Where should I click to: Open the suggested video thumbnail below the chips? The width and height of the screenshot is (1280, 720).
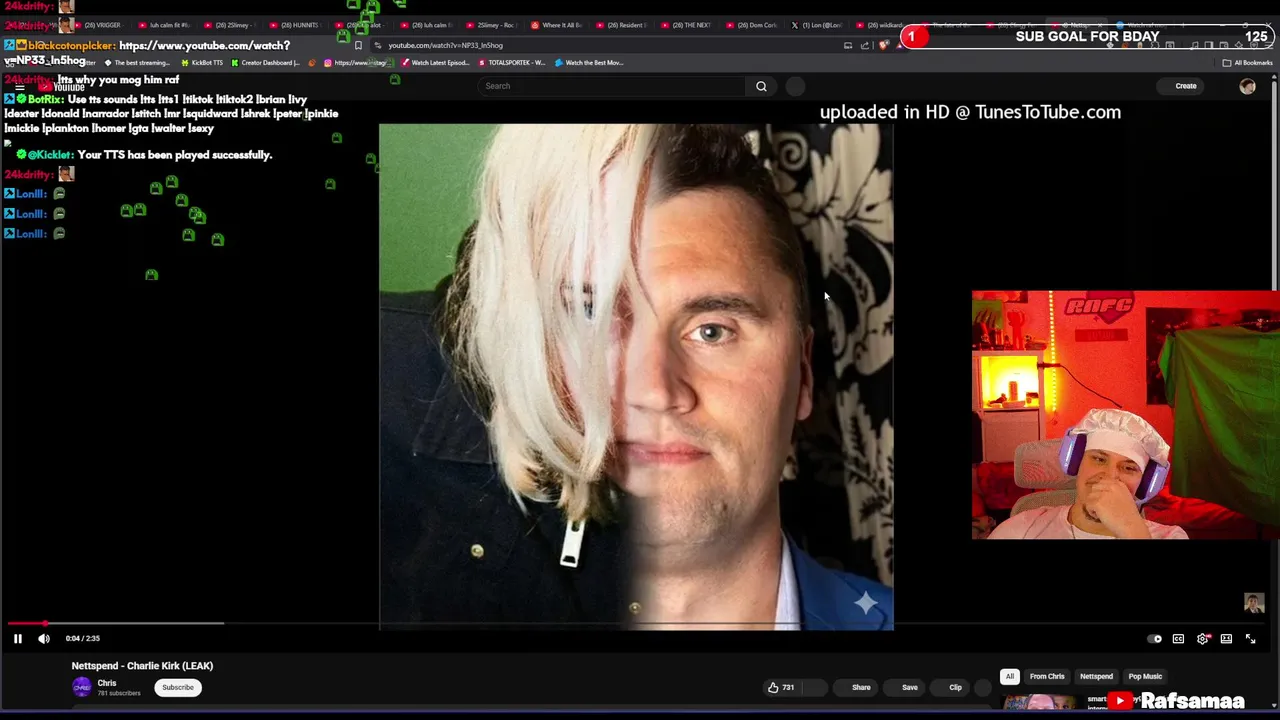click(x=1040, y=702)
